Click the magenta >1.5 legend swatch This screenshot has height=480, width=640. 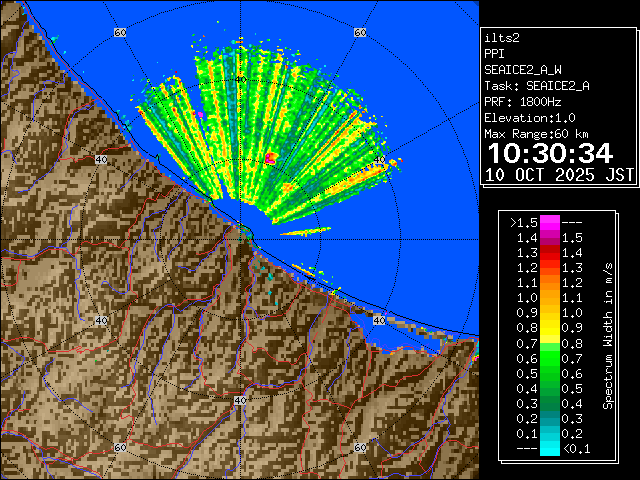tap(549, 222)
